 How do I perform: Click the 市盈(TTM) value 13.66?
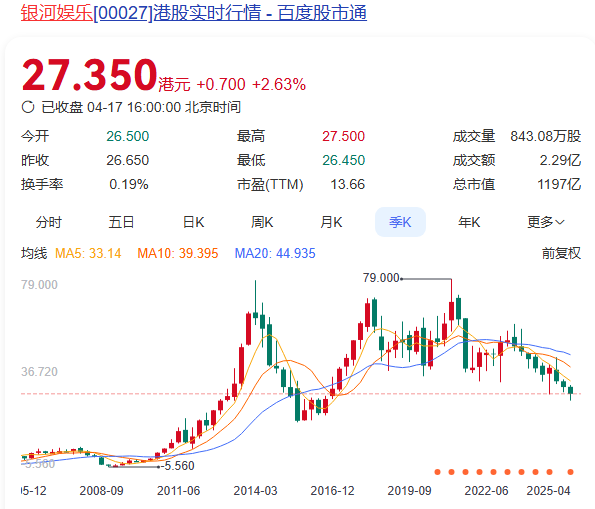click(348, 184)
